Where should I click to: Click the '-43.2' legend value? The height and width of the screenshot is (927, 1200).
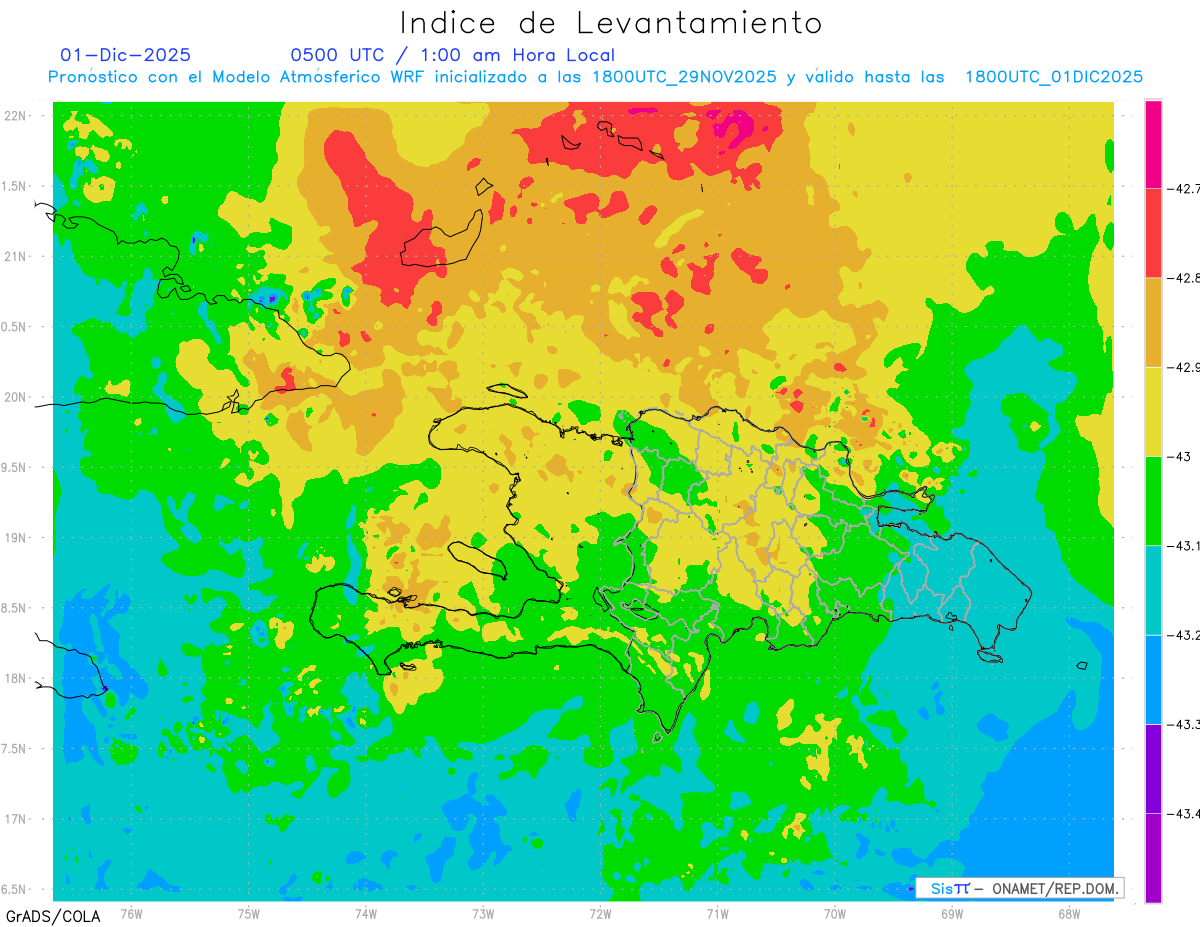click(1184, 635)
